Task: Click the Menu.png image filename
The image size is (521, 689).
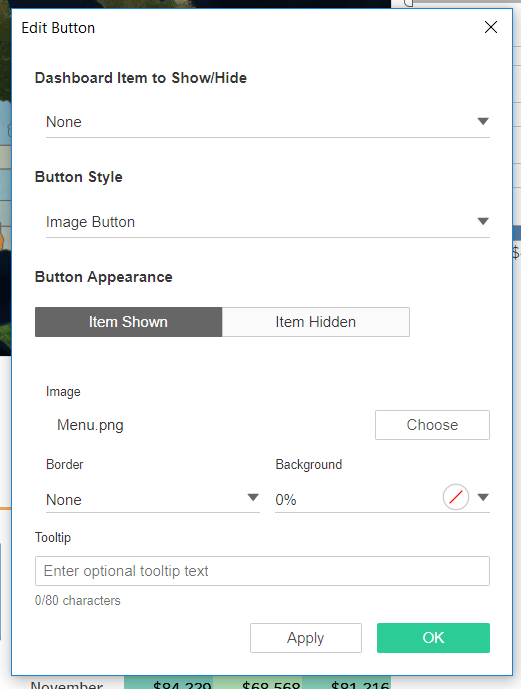Action: point(90,425)
